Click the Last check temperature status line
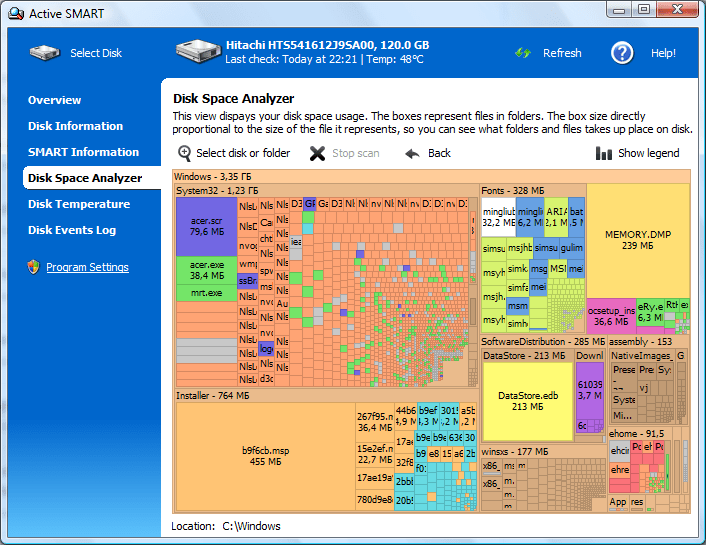Image resolution: width=706 pixels, height=545 pixels. click(324, 59)
